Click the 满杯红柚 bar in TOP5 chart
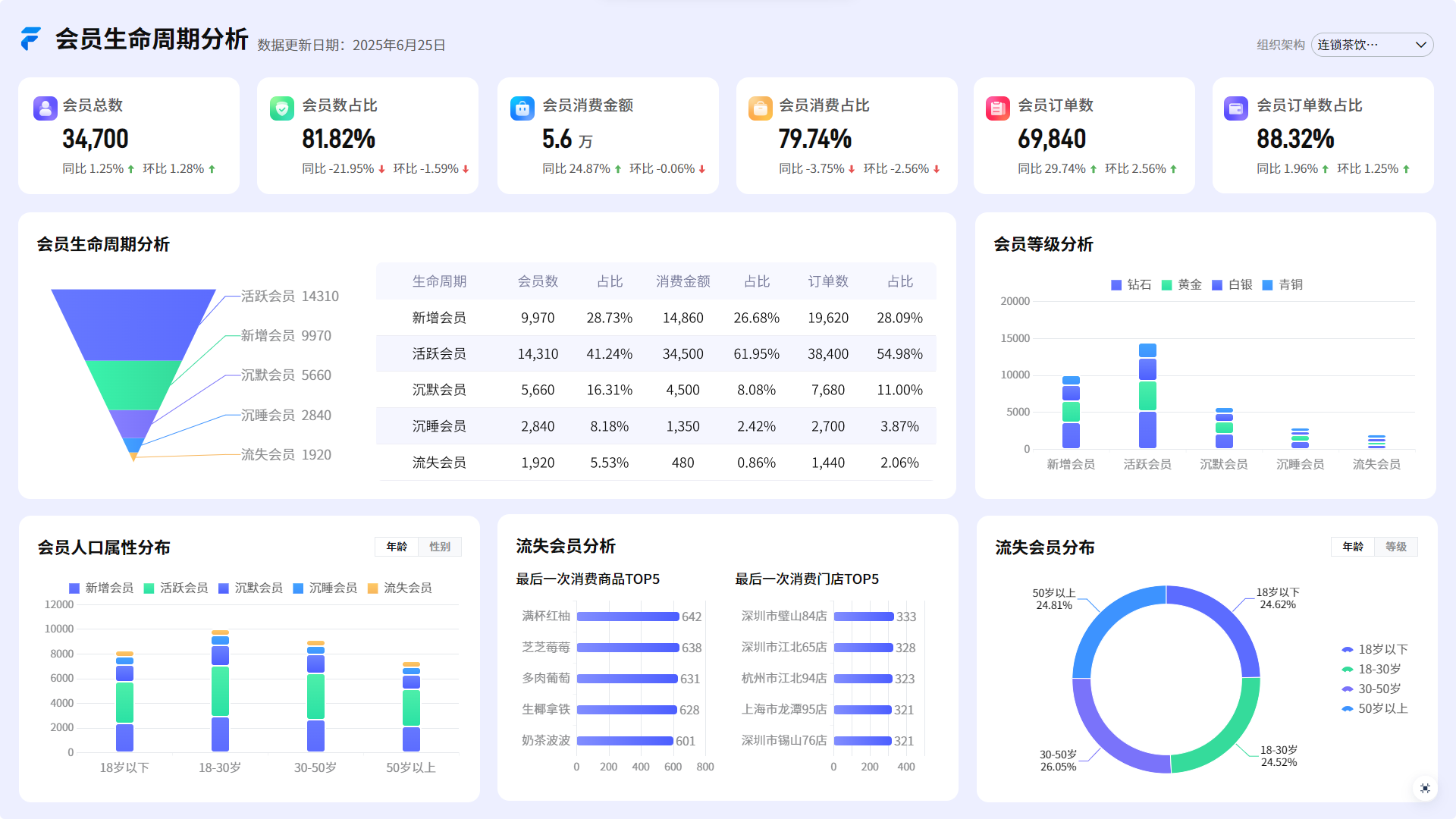1456x819 pixels. (x=628, y=617)
